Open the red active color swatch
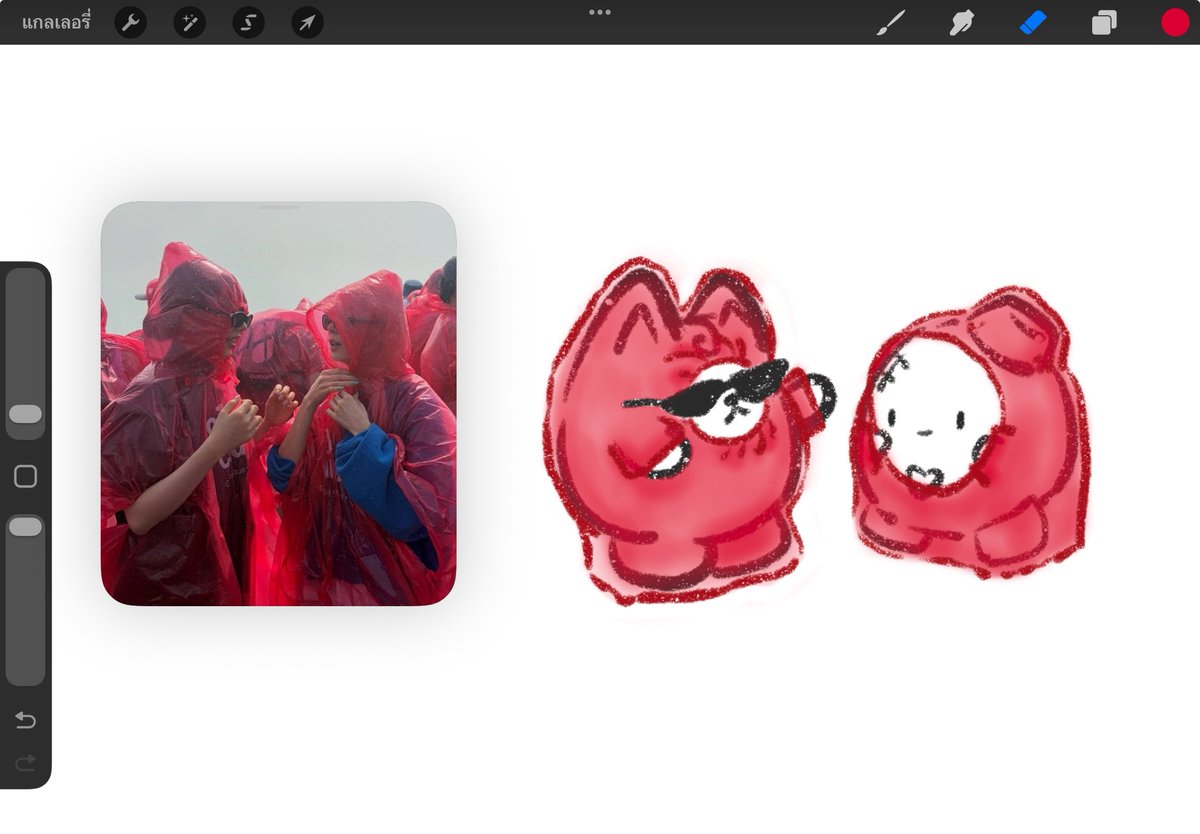The height and width of the screenshot is (834, 1200). [1175, 22]
